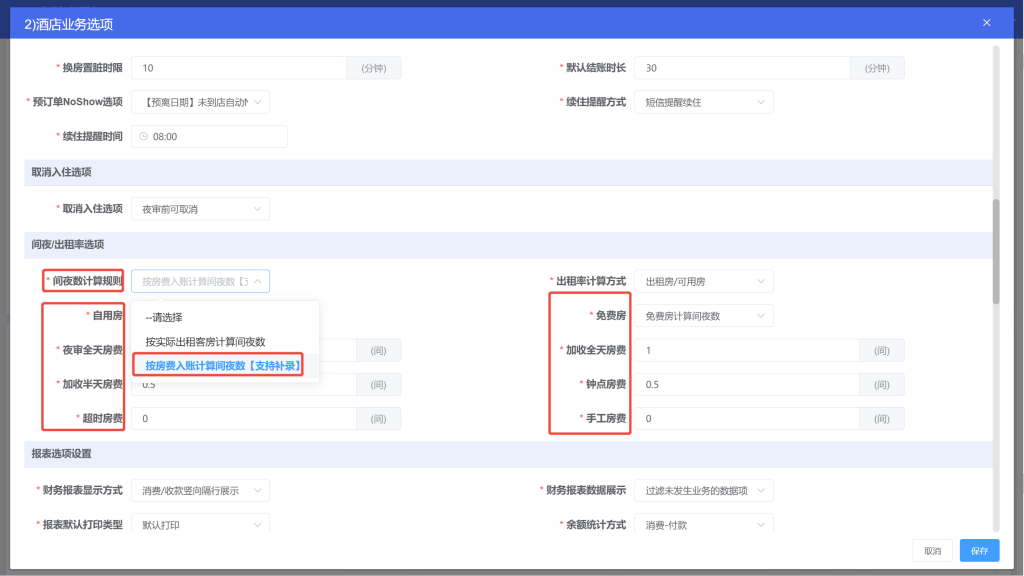Open the 报表默认打印类型 dropdown
This screenshot has width=1024, height=576.
[200, 523]
